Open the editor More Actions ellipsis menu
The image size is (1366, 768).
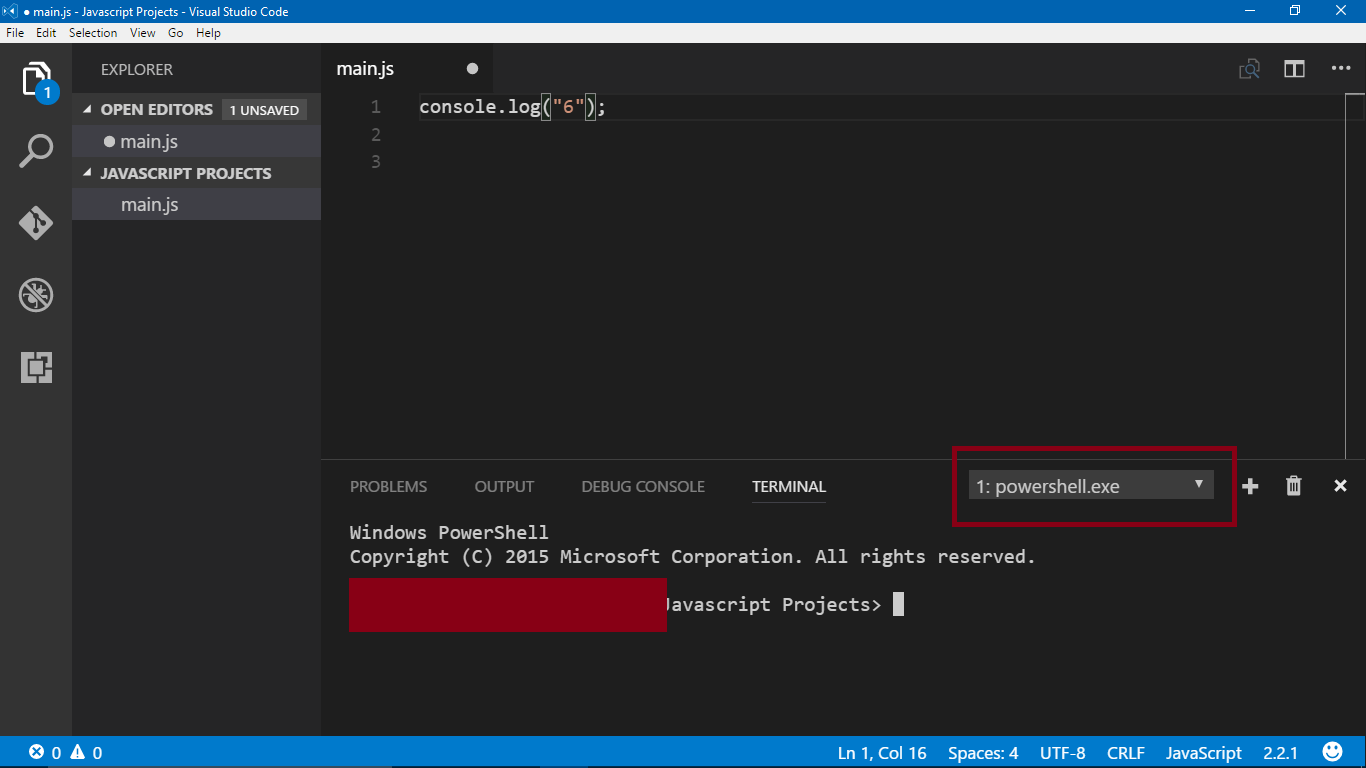tap(1341, 69)
